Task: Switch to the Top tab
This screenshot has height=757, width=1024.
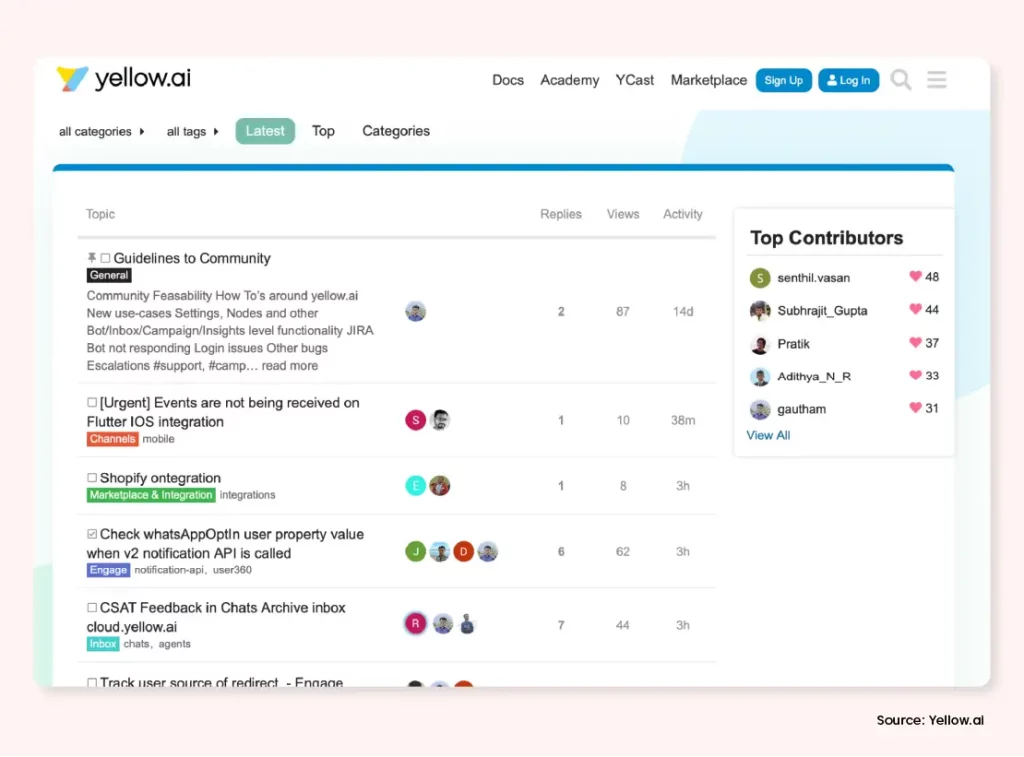Action: pyautogui.click(x=323, y=131)
